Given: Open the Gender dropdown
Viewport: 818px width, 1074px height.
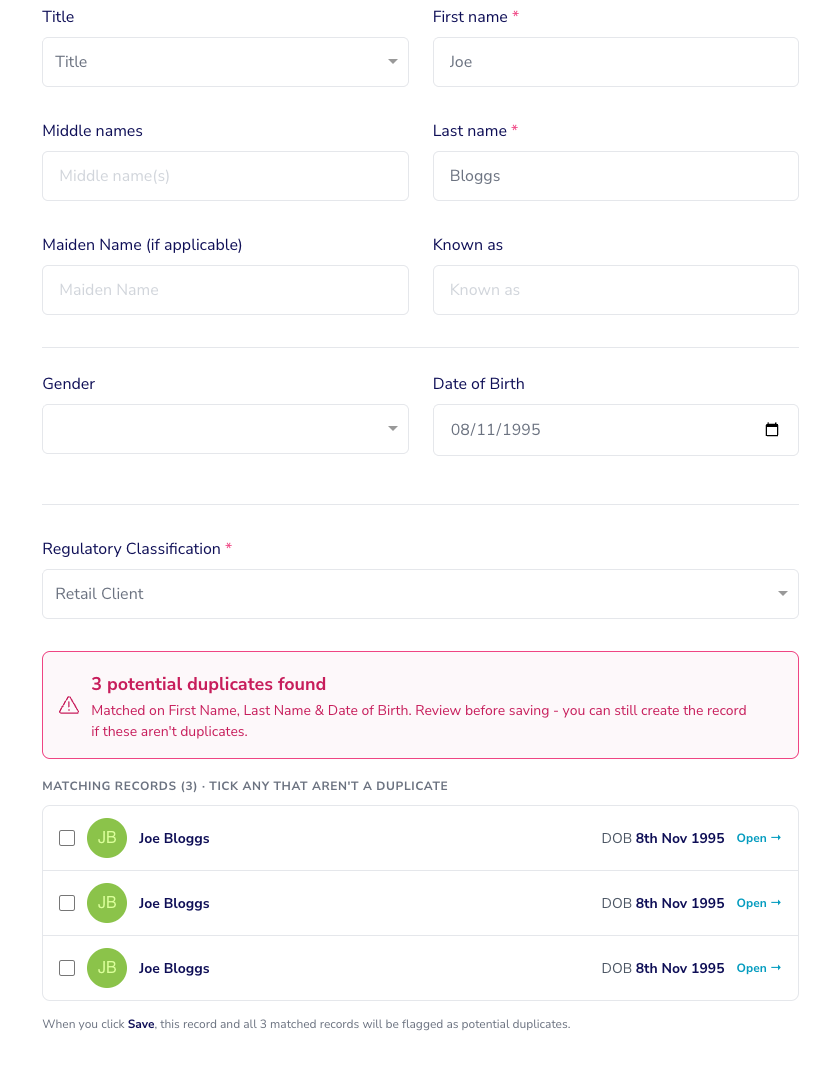Looking at the screenshot, I should coord(225,429).
